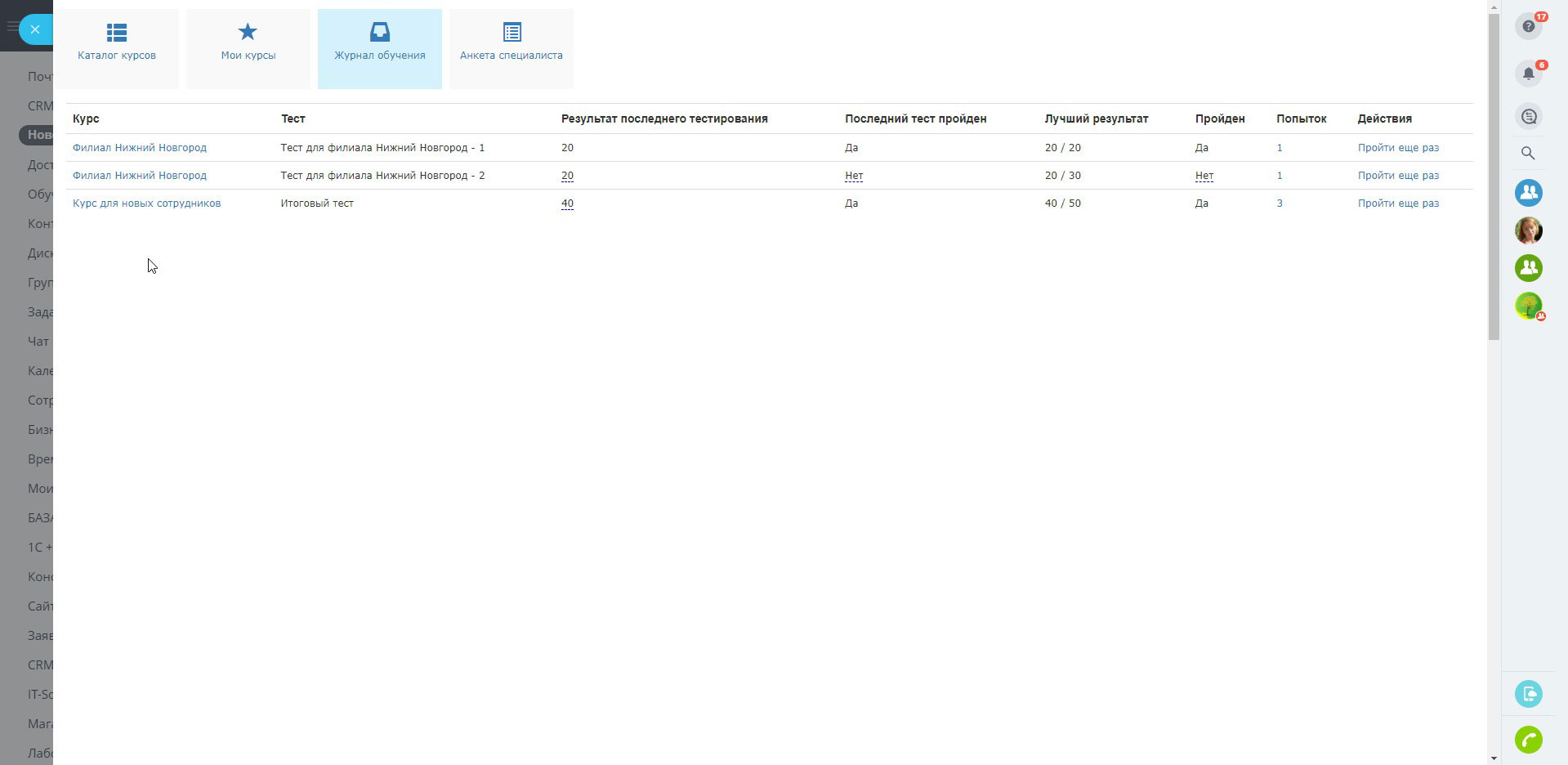The width and height of the screenshot is (1568, 765).
Task: Click the Результат последнего тестирования header
Action: pos(664,119)
